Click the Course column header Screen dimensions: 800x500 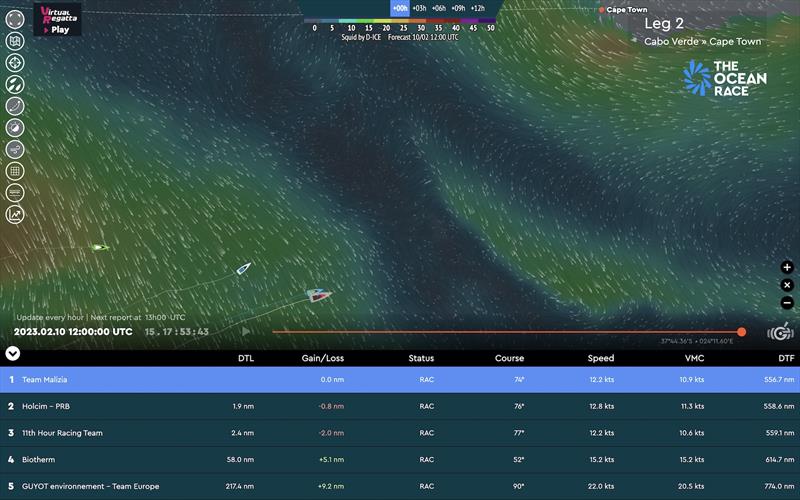(509, 358)
